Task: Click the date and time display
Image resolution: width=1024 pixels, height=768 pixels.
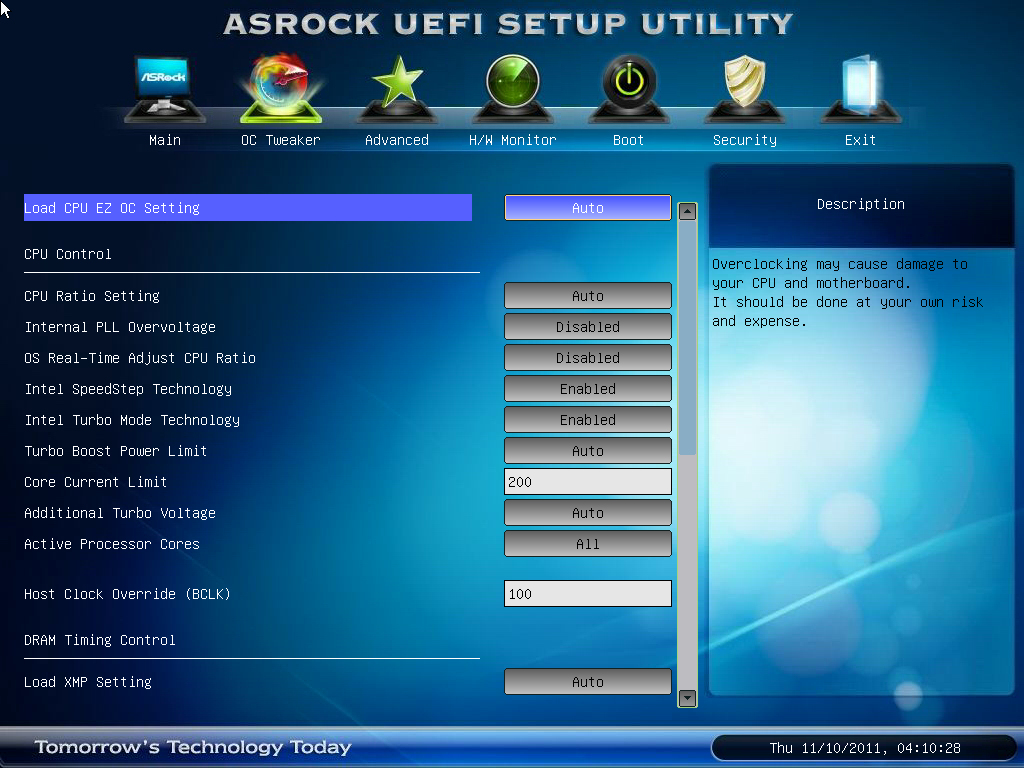Action: point(865,748)
